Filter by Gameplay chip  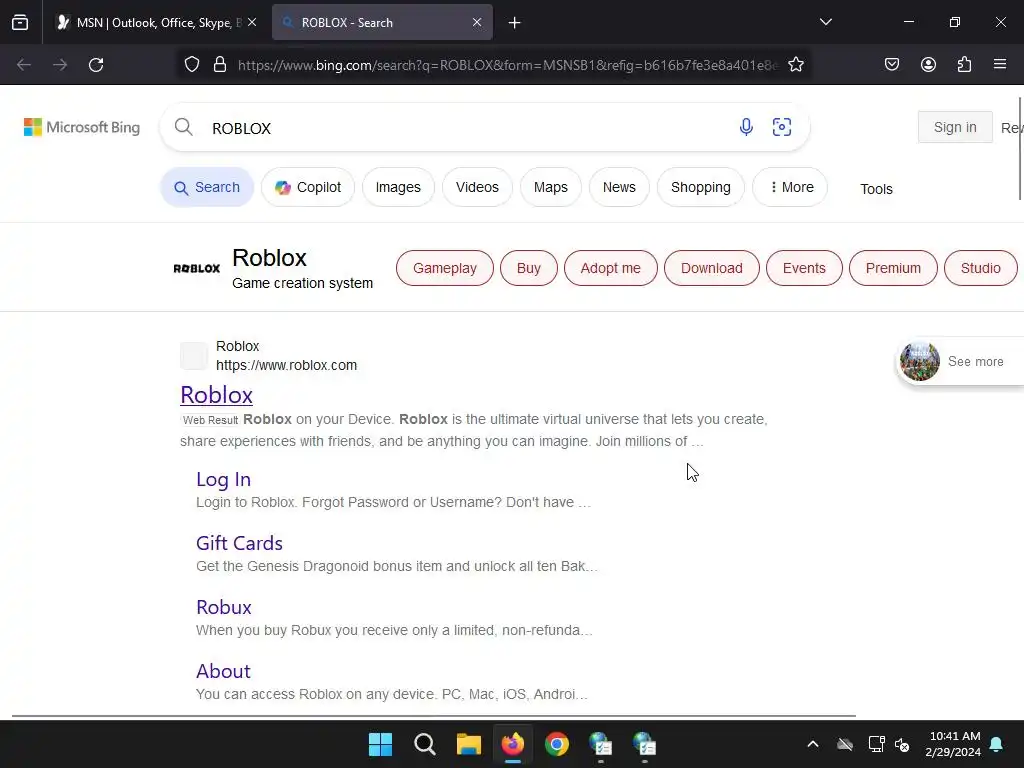445,268
